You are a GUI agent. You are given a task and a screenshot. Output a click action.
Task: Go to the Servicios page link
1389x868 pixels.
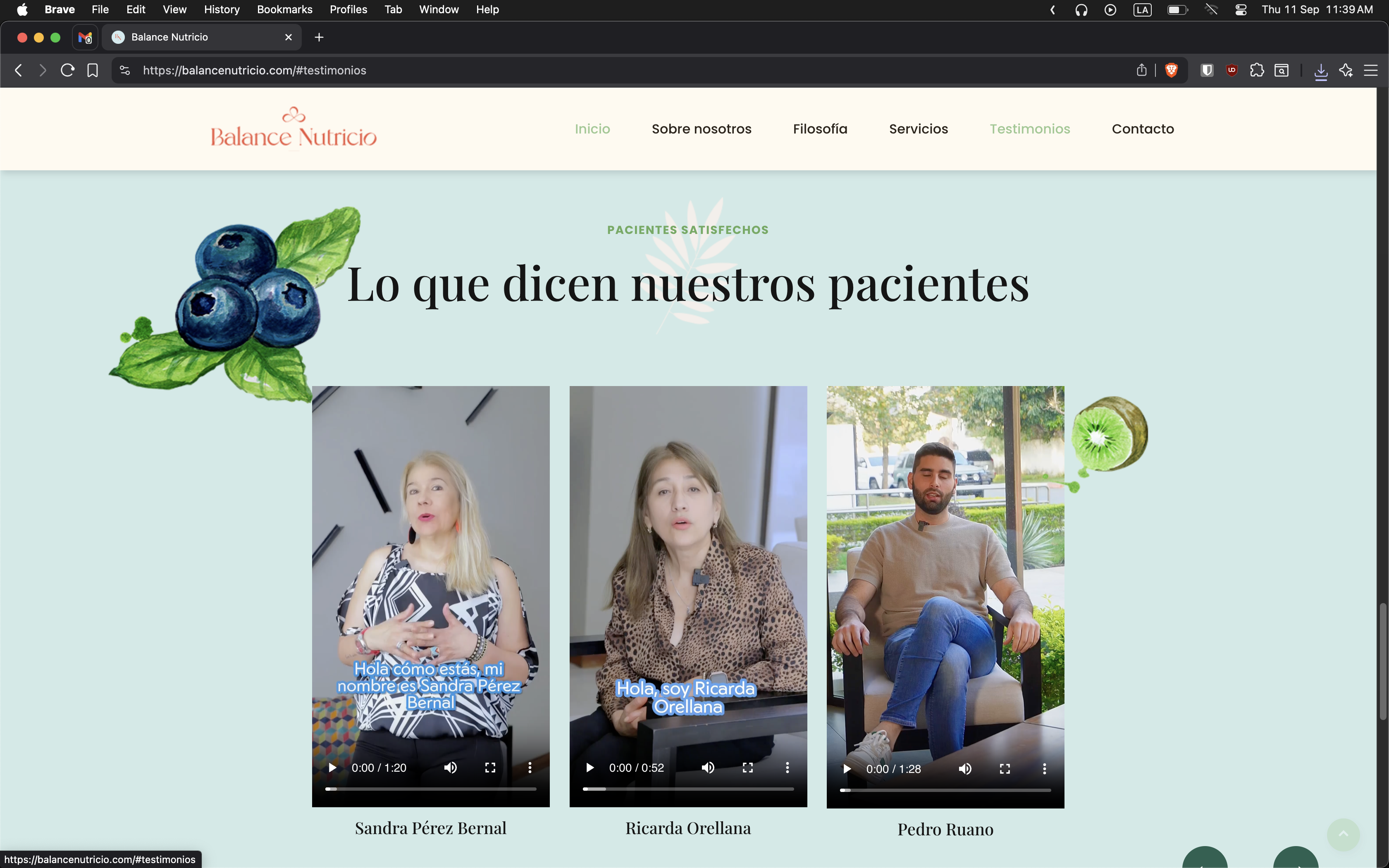point(918,129)
